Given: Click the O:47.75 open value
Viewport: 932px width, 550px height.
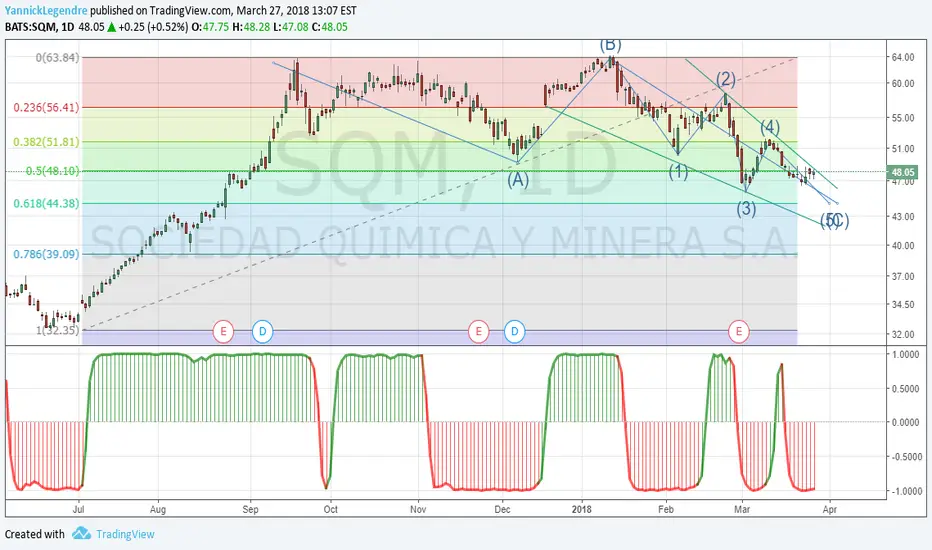Looking at the screenshot, I should coord(210,27).
